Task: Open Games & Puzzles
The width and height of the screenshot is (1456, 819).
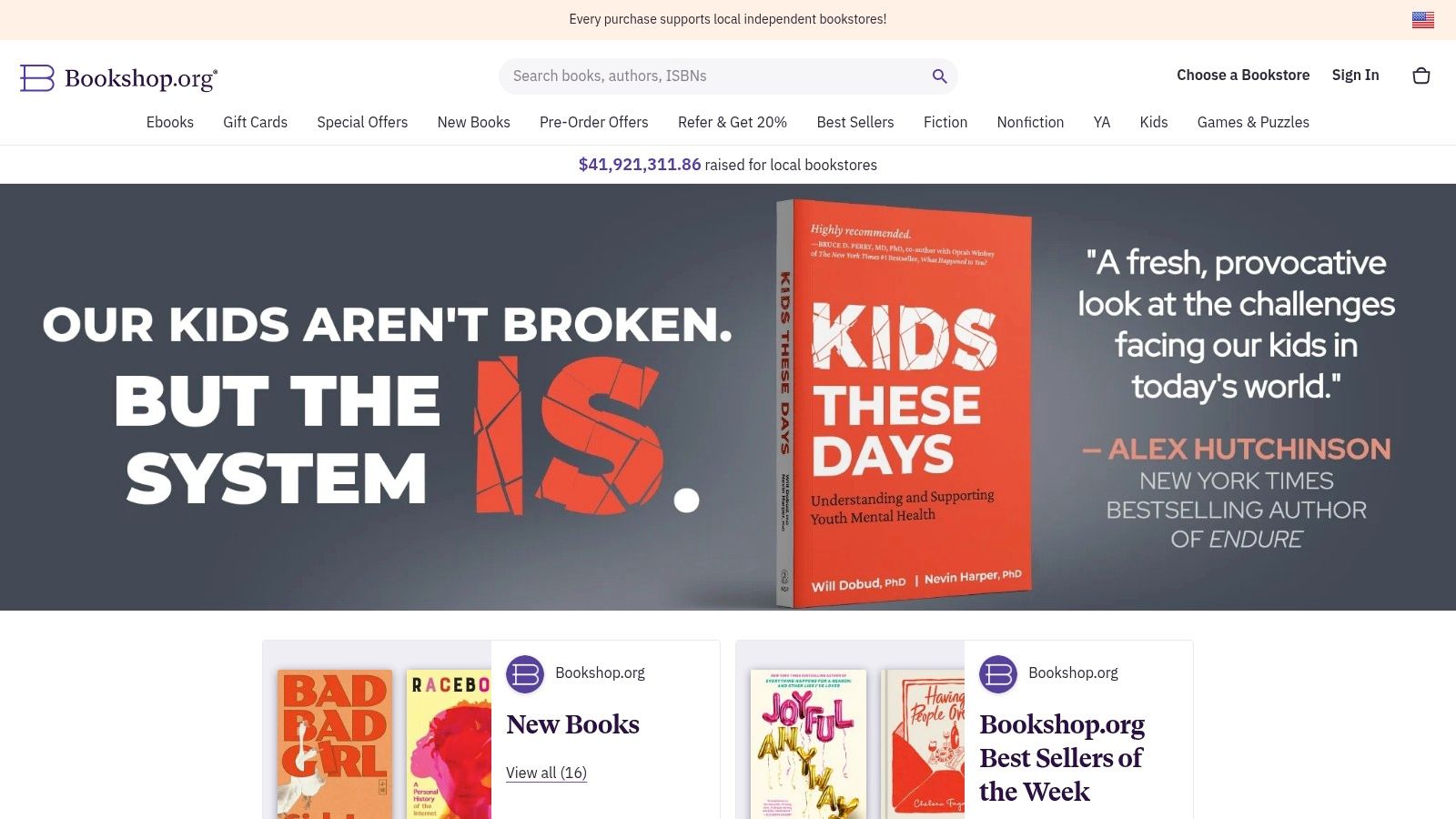Action: click(x=1253, y=122)
